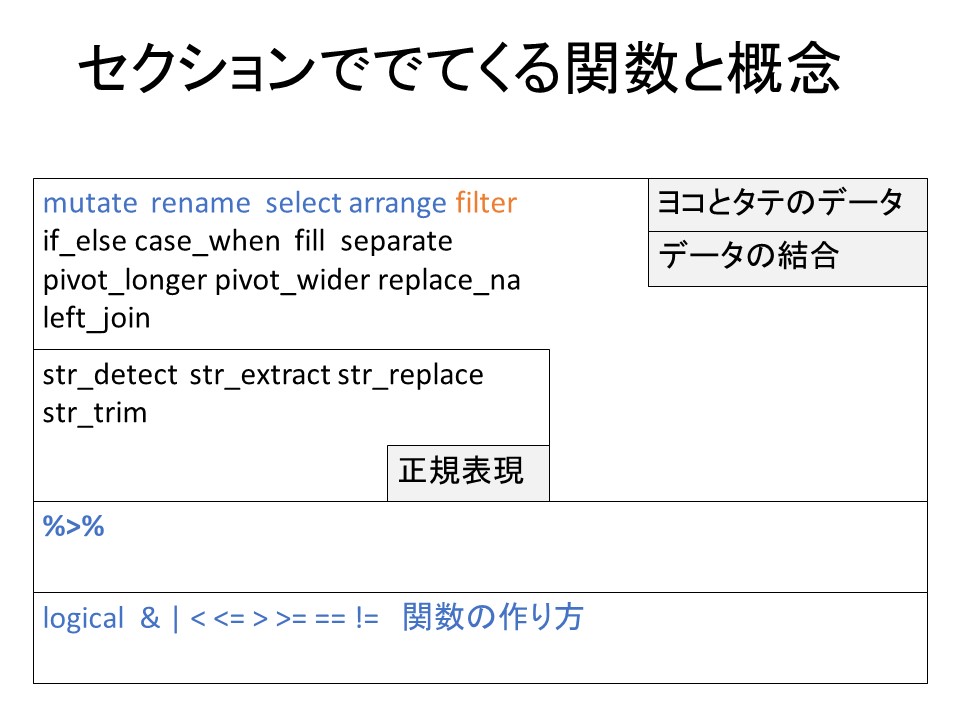Click the %>% pipe operator text

tap(74, 527)
